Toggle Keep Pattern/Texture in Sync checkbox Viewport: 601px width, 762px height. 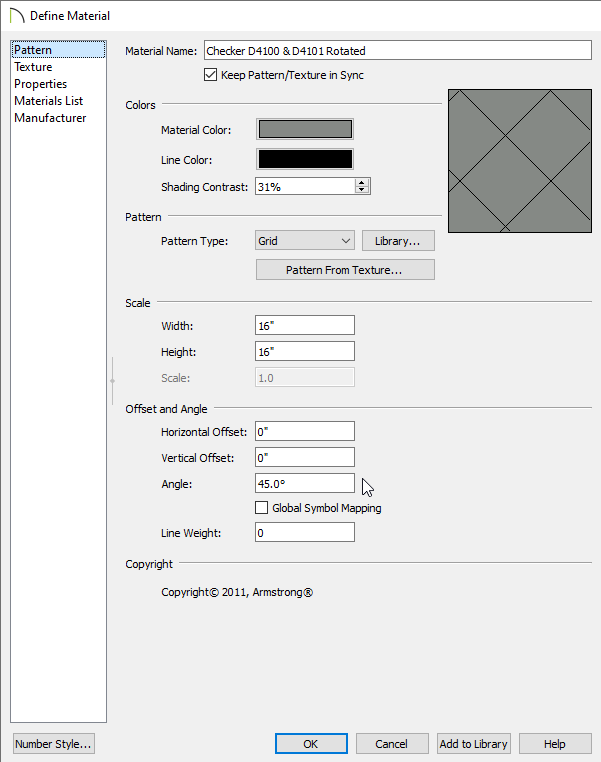pos(210,75)
